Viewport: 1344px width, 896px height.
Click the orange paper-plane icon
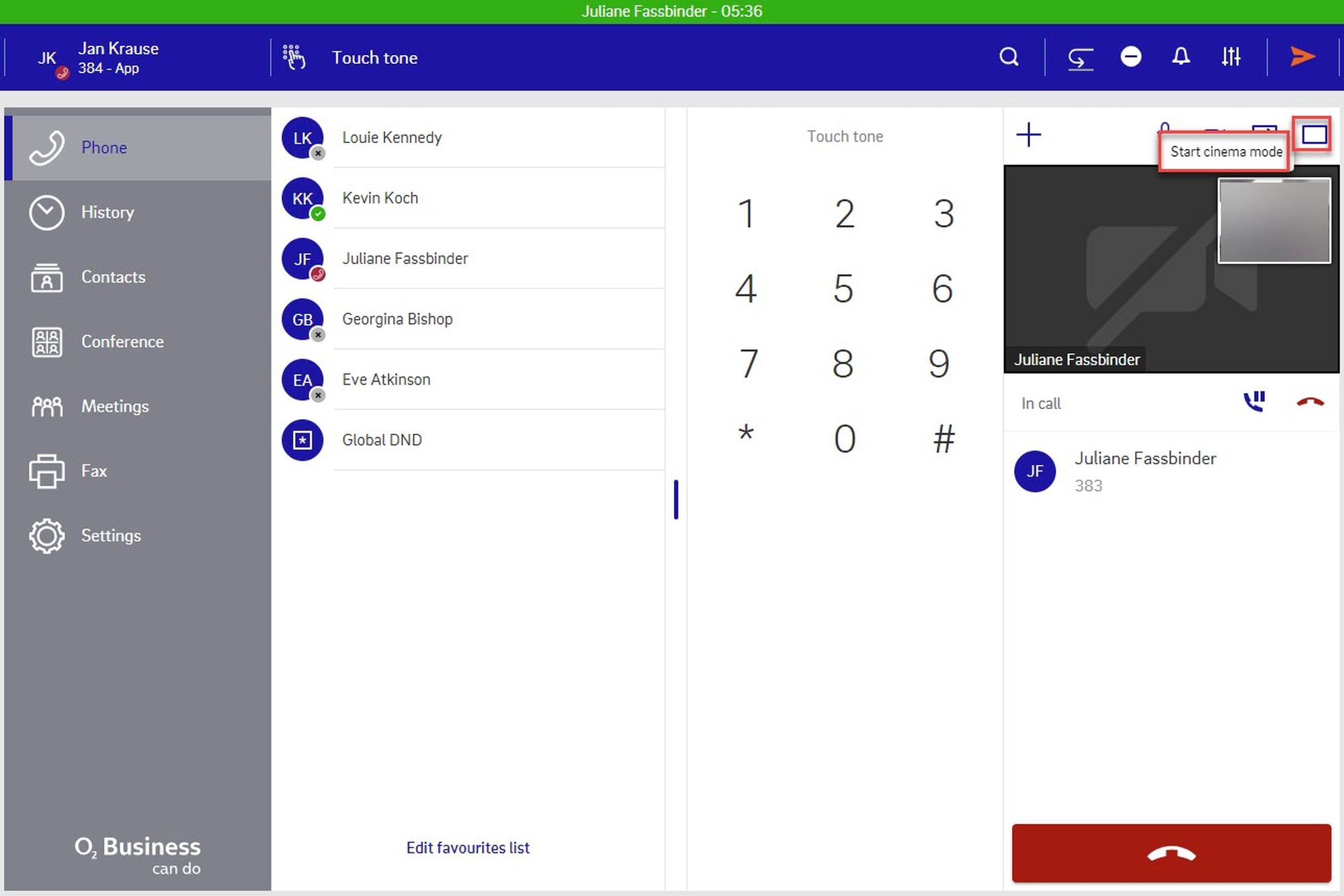(1302, 57)
